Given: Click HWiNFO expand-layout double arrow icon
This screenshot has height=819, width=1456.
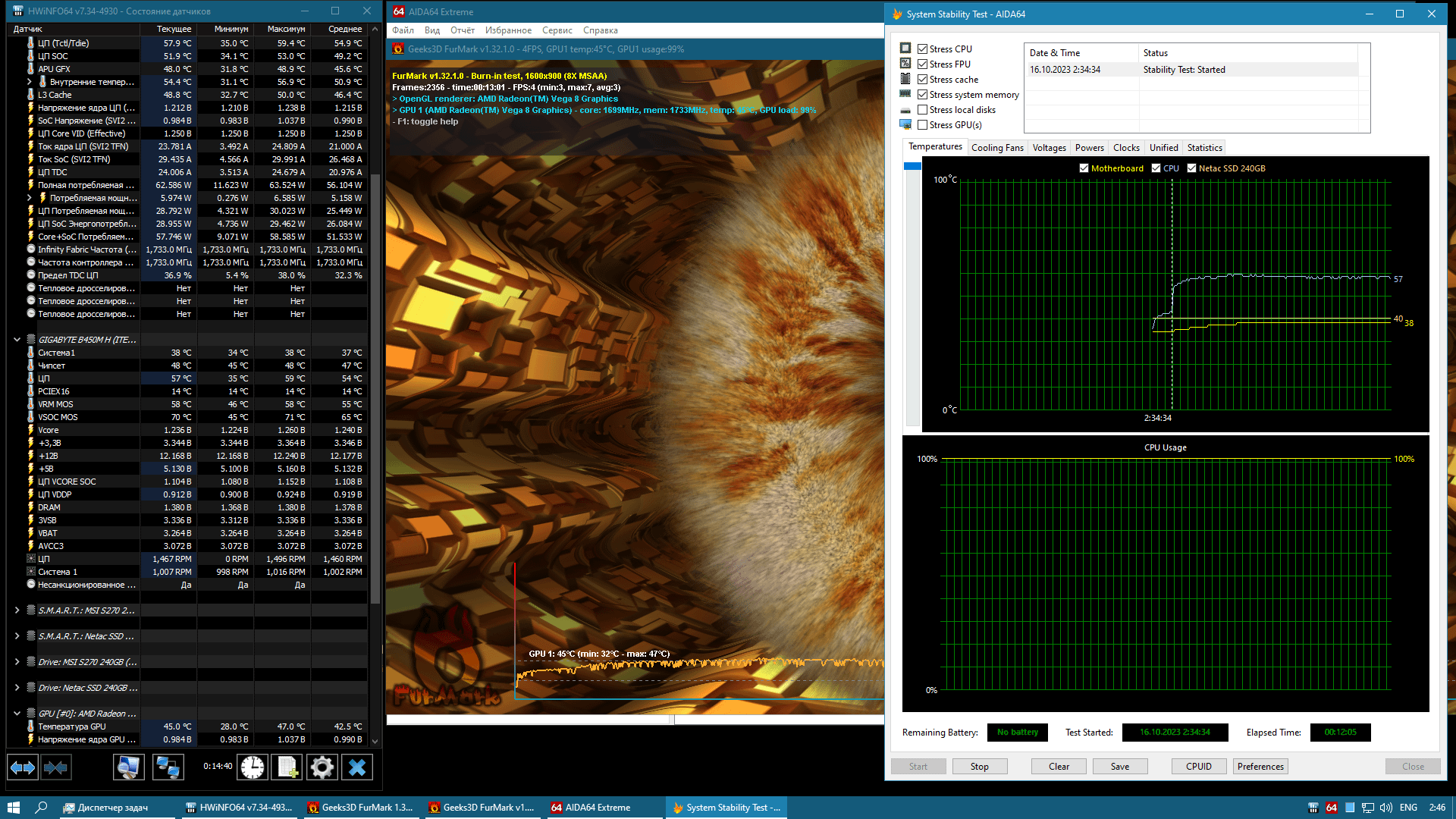Looking at the screenshot, I should (x=23, y=767).
